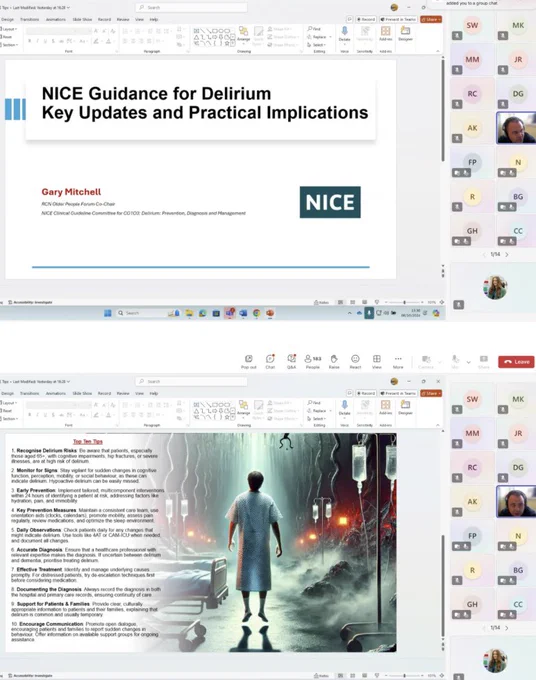
Task: Open Designer in the top PowerPoint ribbon
Action: click(x=405, y=34)
